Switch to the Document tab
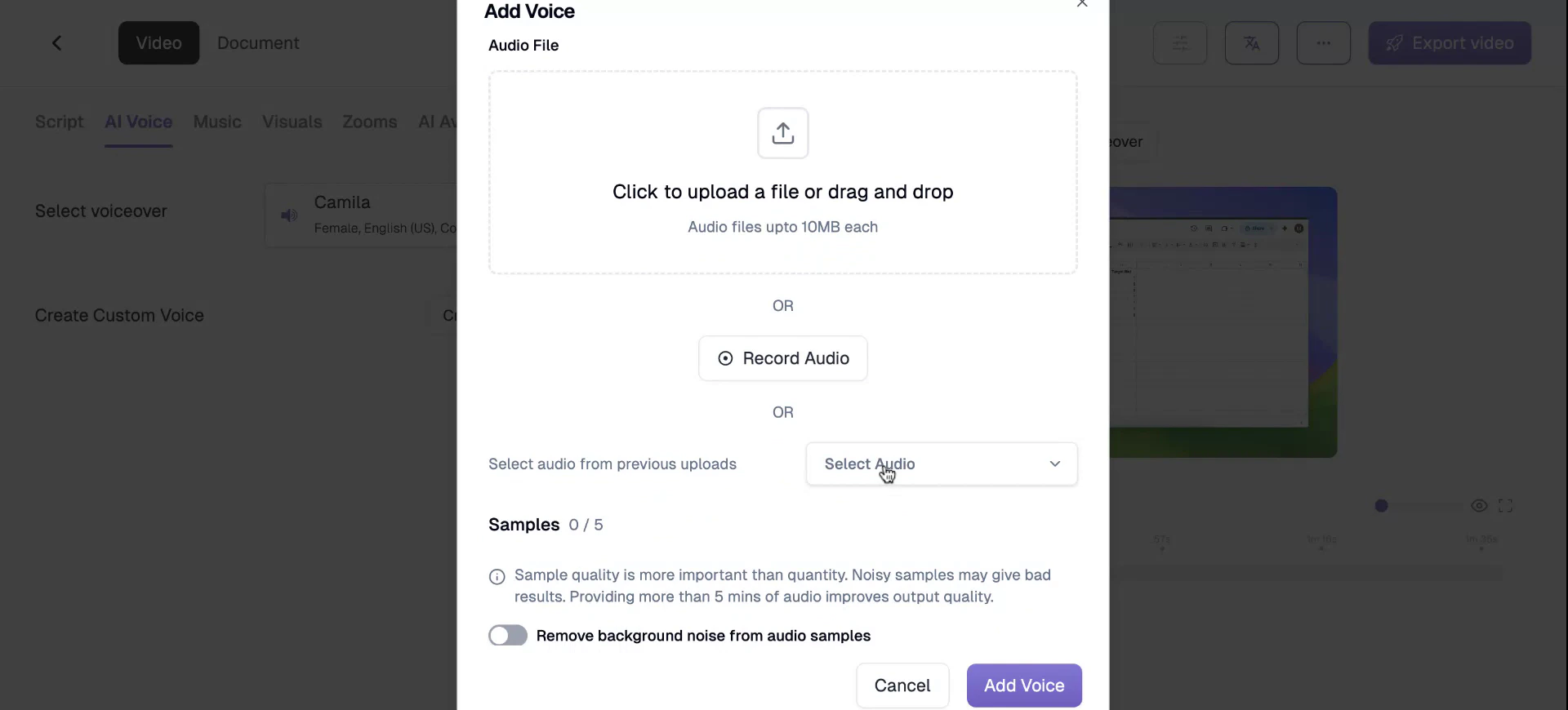Viewport: 1568px width, 710px height. point(257,42)
